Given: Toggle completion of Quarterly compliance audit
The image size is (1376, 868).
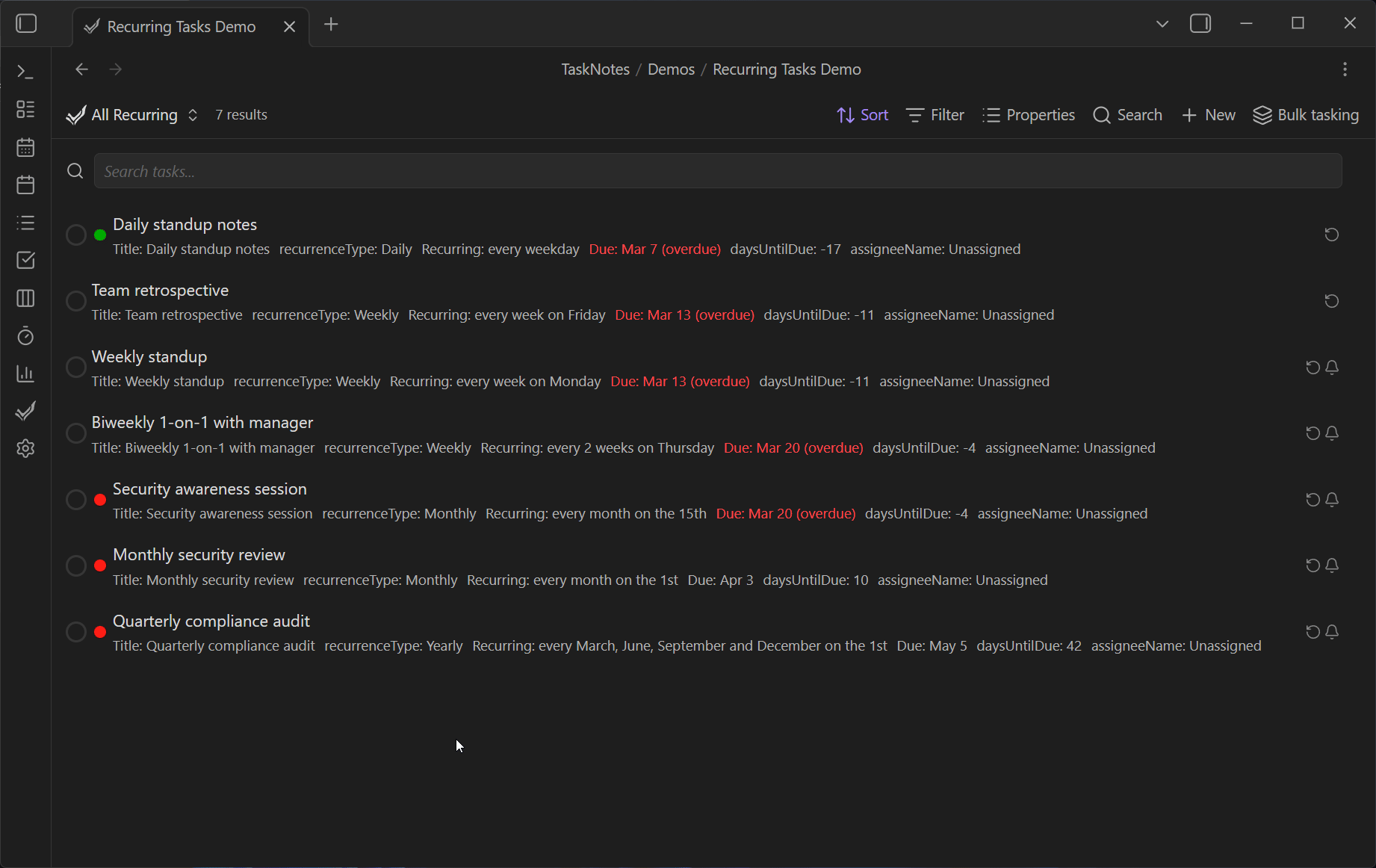Looking at the screenshot, I should [75, 631].
